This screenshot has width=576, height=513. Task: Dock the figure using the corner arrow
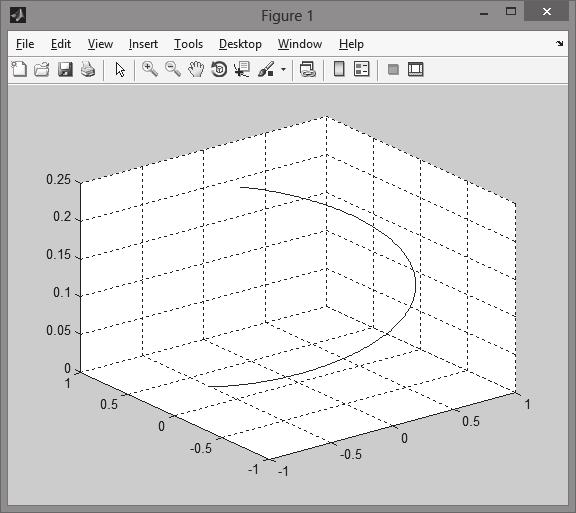pyautogui.click(x=559, y=43)
